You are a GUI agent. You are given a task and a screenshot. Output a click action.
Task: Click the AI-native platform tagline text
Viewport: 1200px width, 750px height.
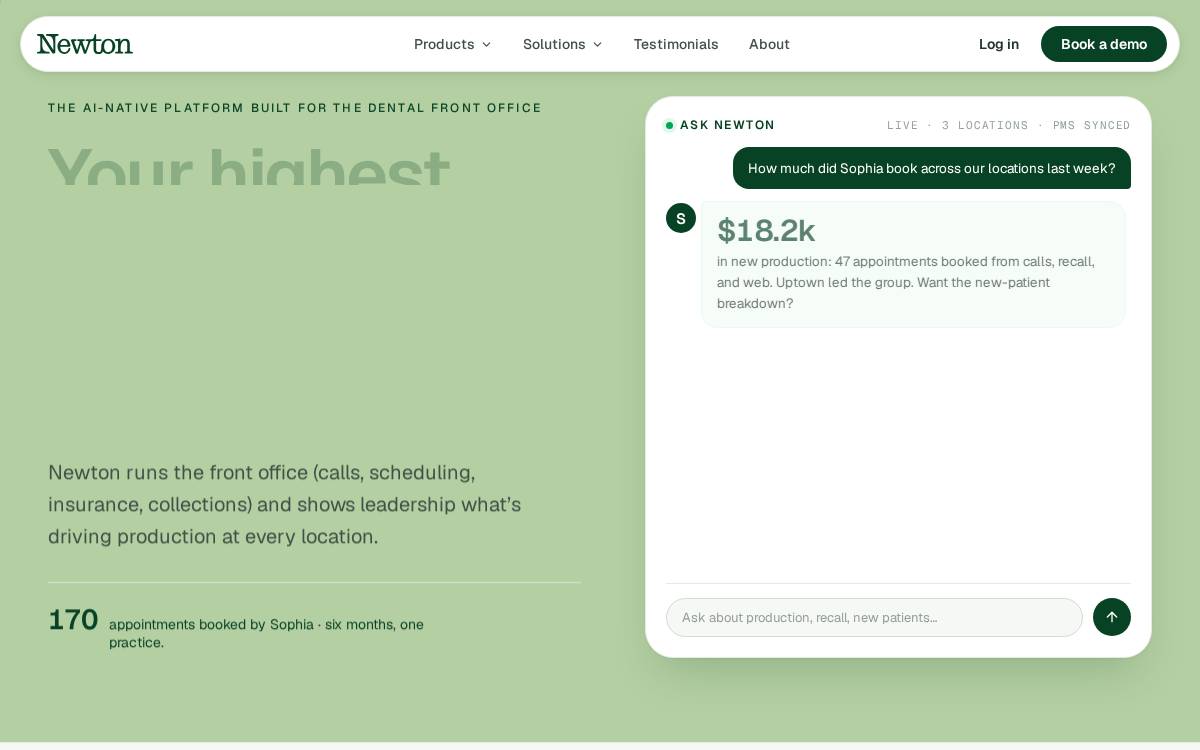[x=295, y=108]
